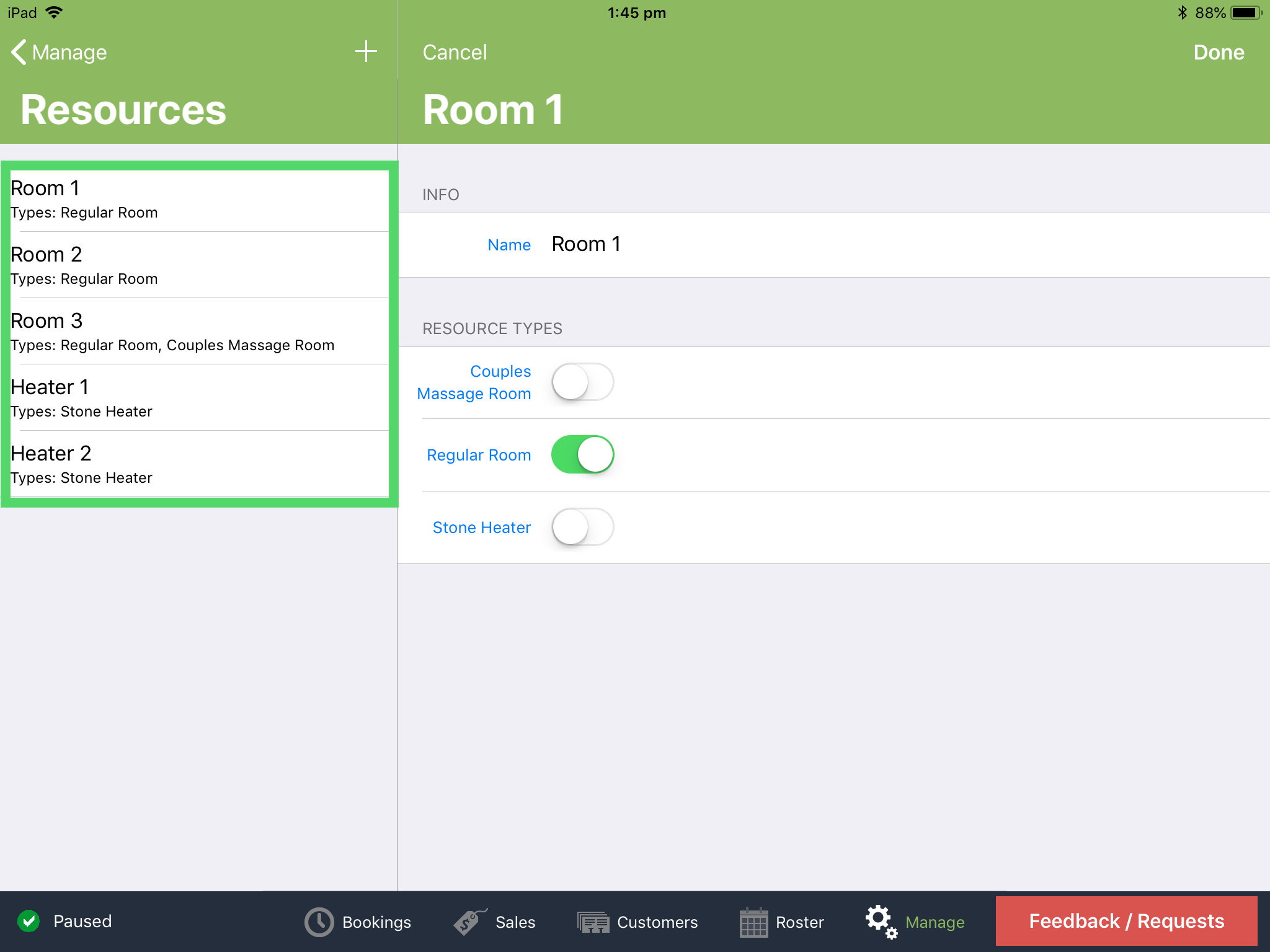Image resolution: width=1270 pixels, height=952 pixels.
Task: Add a new resource with the plus icon
Action: (366, 52)
